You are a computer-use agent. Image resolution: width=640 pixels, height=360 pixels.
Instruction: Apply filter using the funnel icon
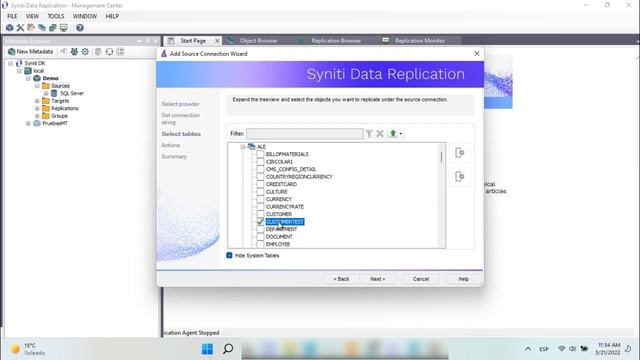369,133
